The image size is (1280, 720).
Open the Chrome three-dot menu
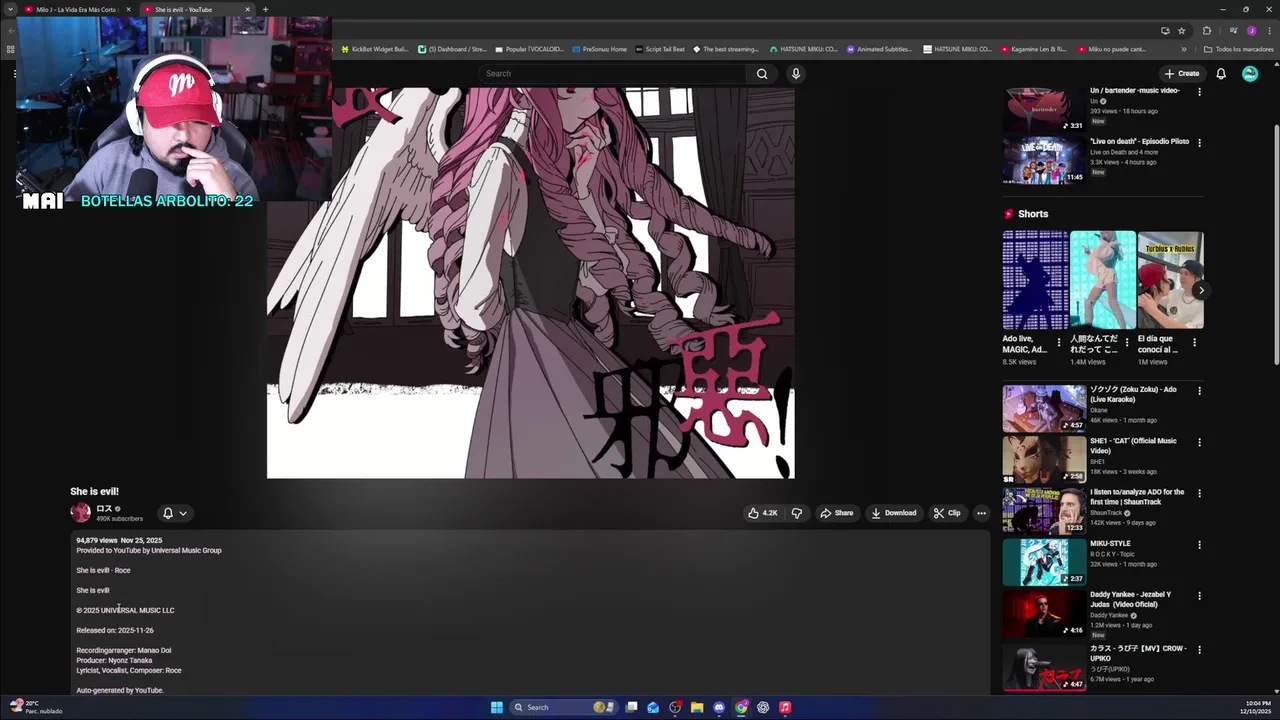tap(1268, 30)
